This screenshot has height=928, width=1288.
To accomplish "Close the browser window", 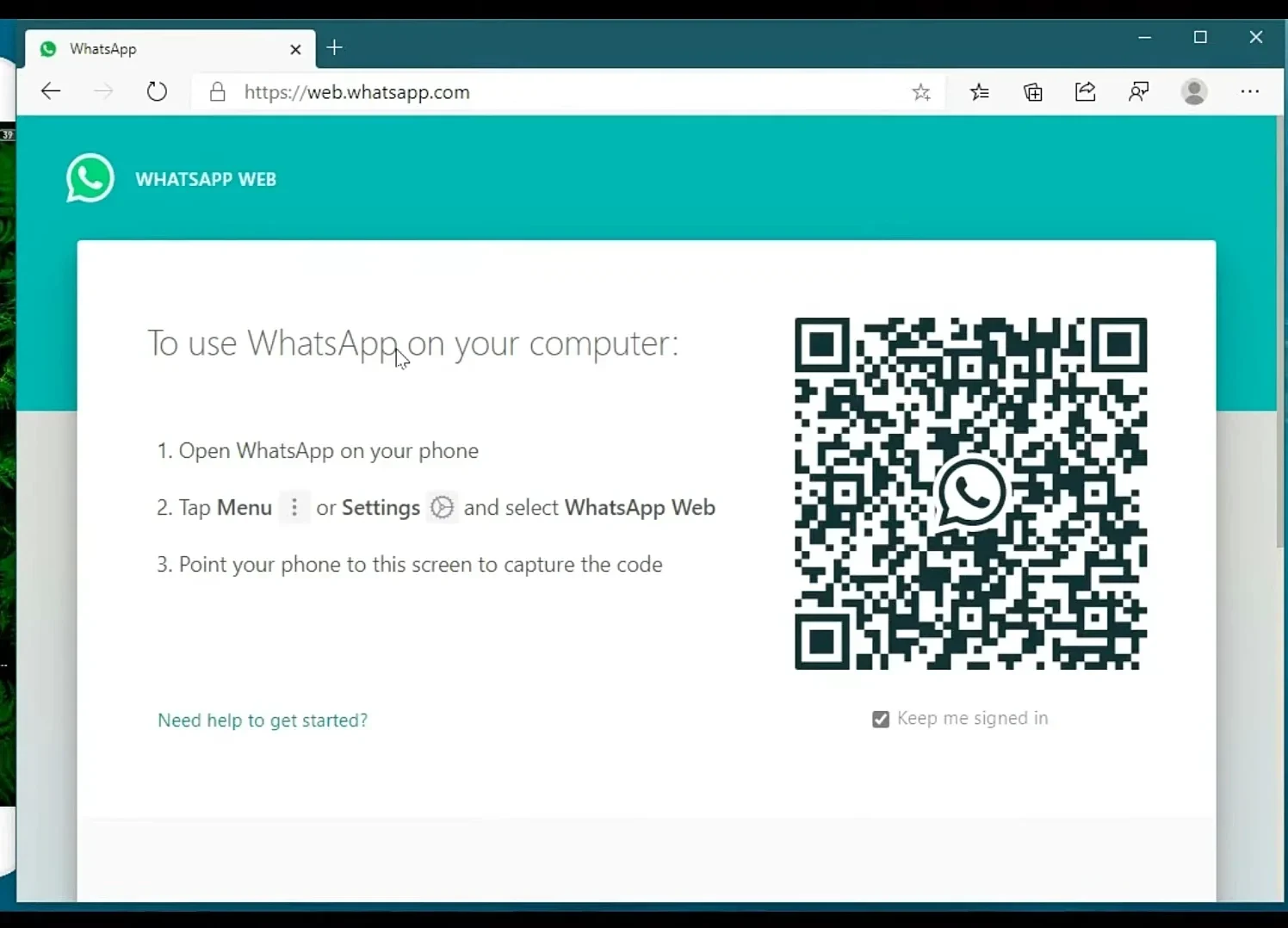I will [1256, 37].
